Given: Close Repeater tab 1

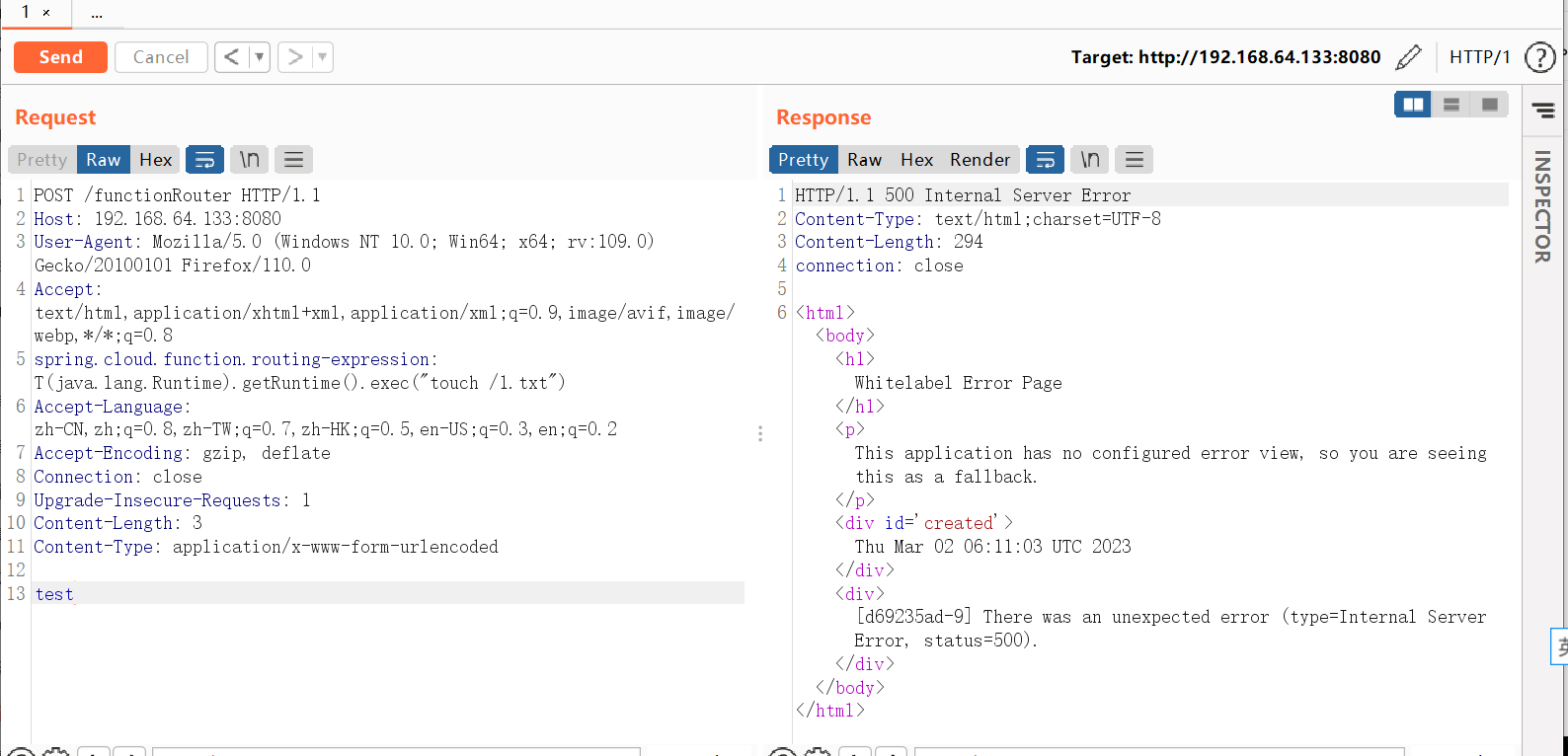Looking at the screenshot, I should point(46,13).
